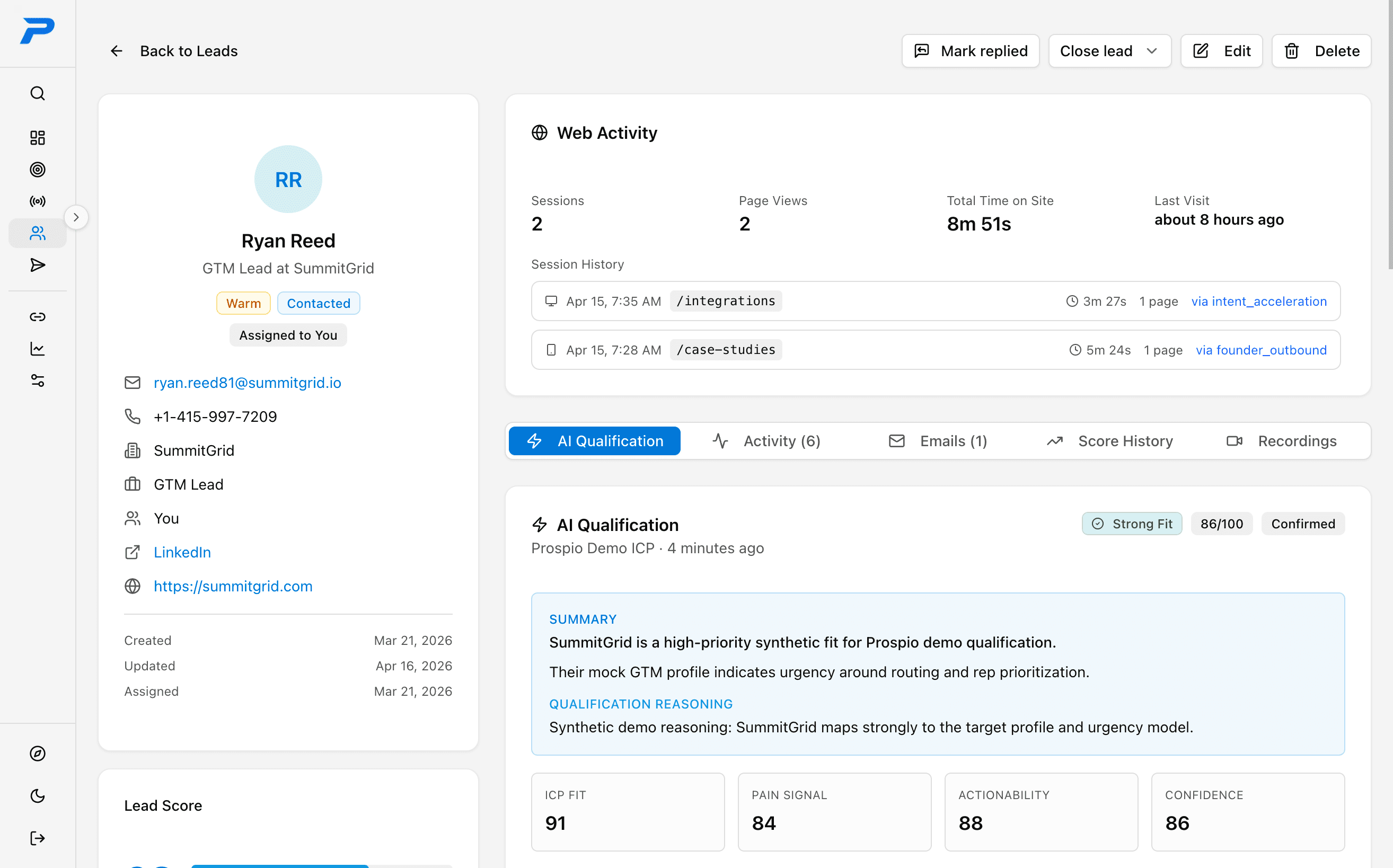Click the Lead Score progress bar
Screen dimensions: 1393x868
tap(322, 866)
